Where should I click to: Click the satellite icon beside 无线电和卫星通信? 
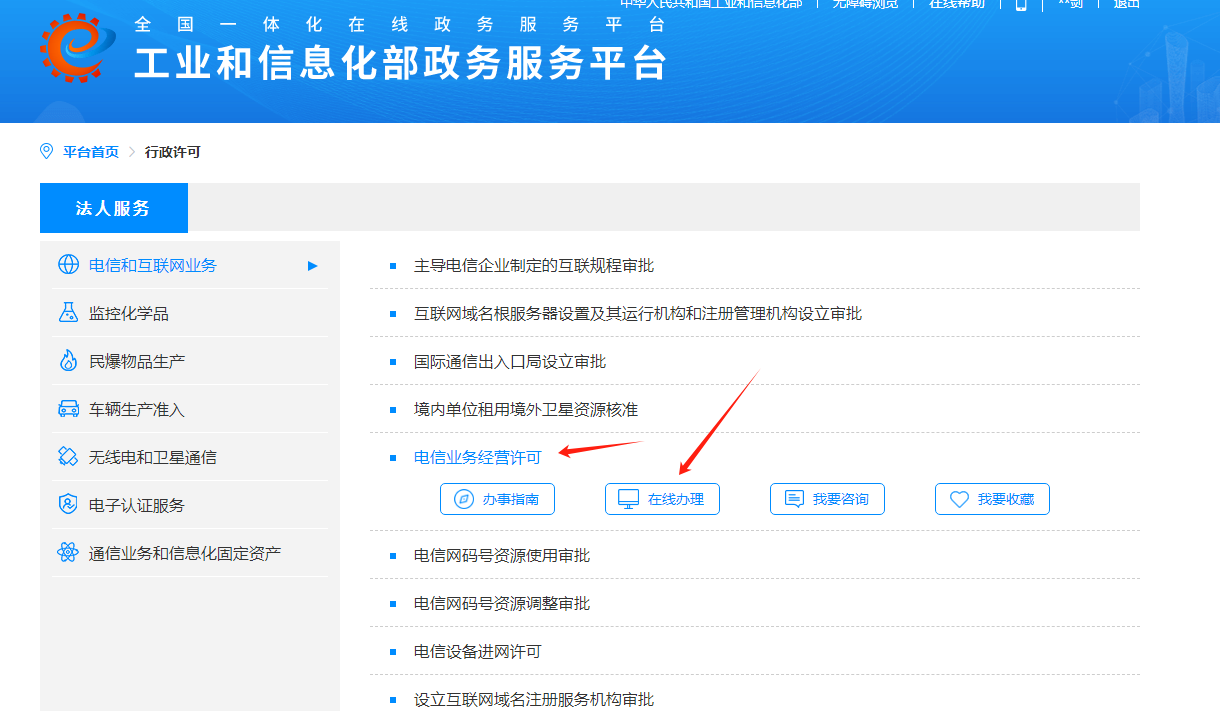point(68,457)
